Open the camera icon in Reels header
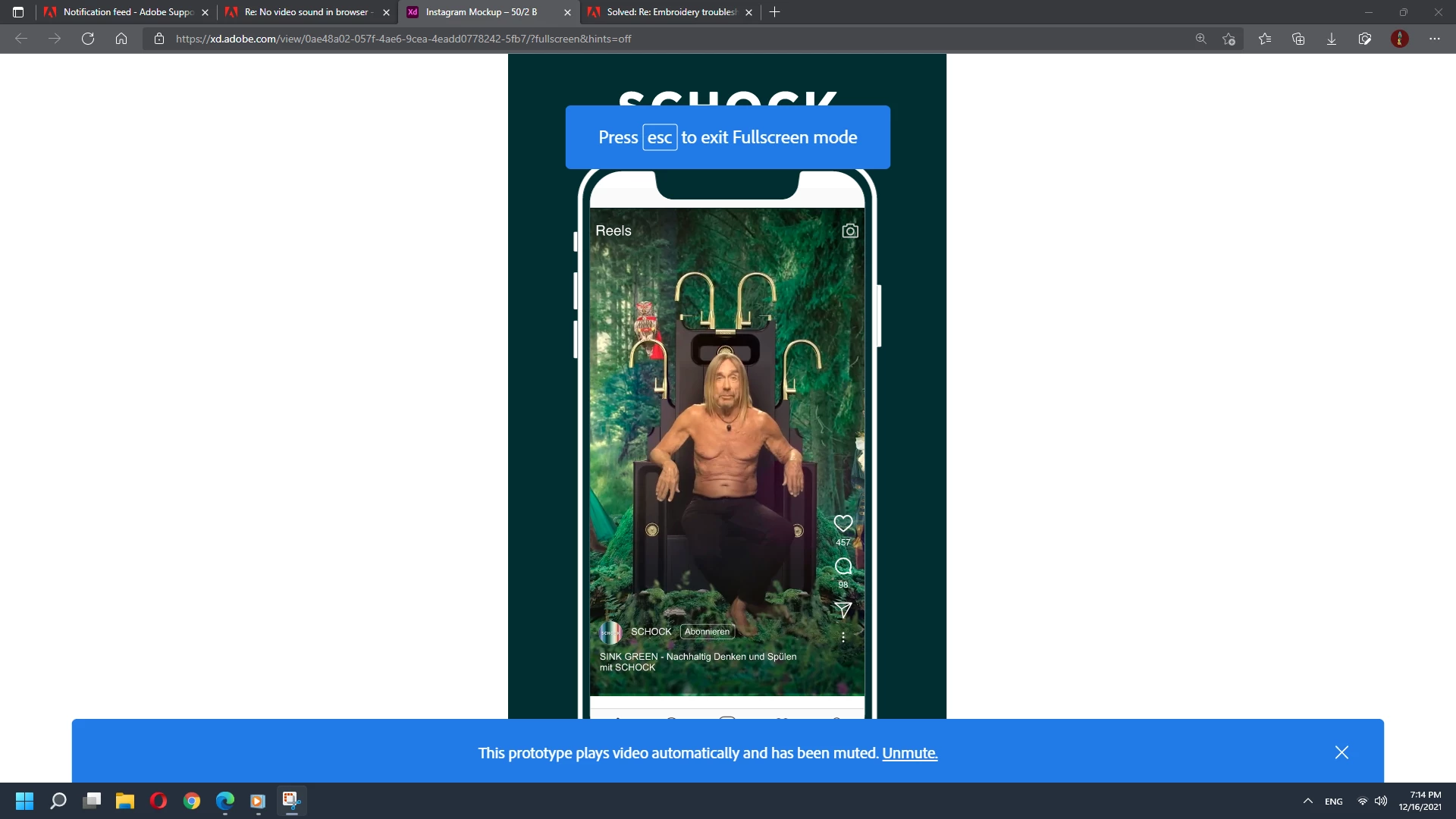The width and height of the screenshot is (1456, 819). [x=850, y=231]
